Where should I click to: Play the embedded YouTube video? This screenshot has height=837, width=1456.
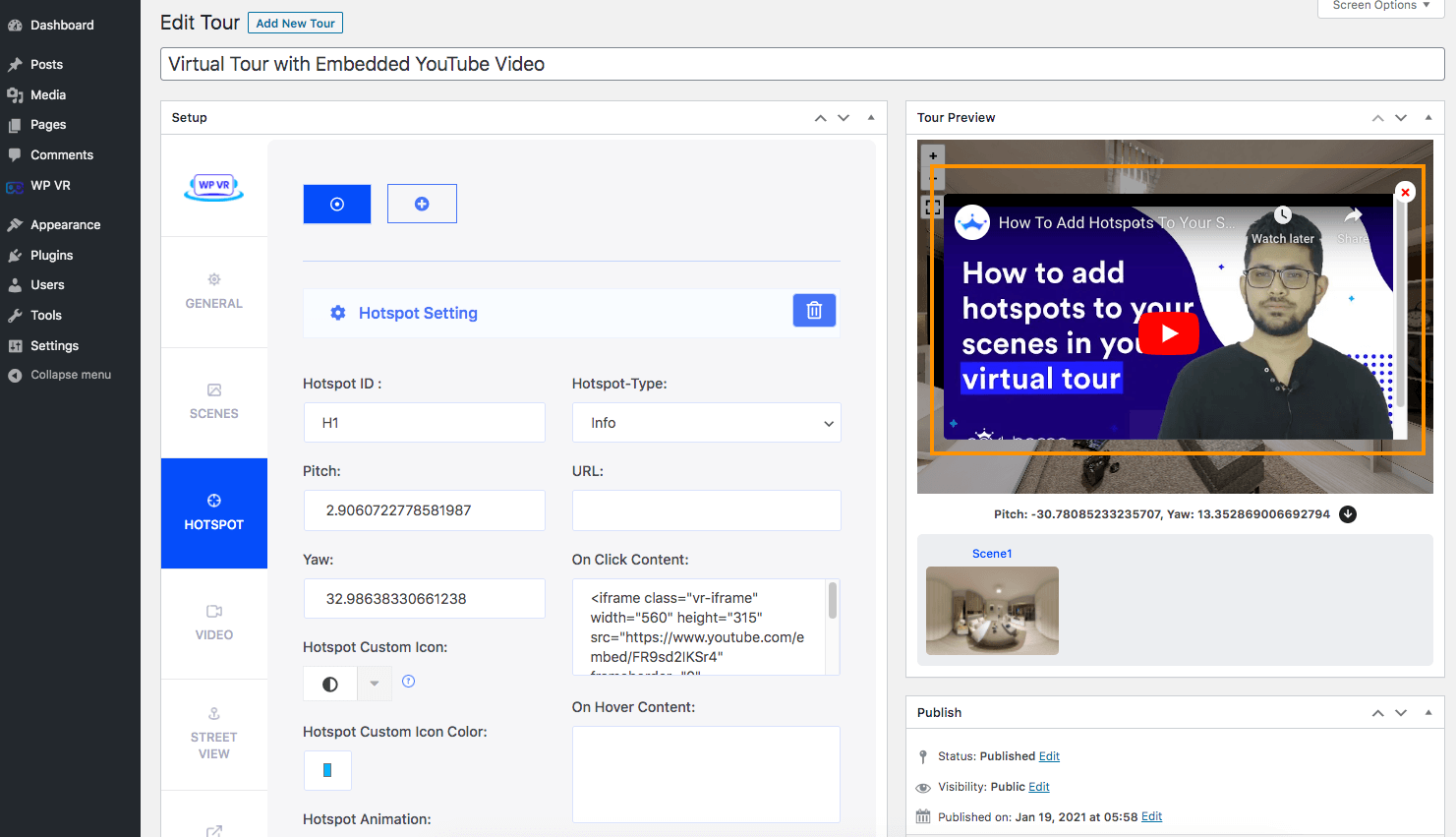coord(1169,333)
